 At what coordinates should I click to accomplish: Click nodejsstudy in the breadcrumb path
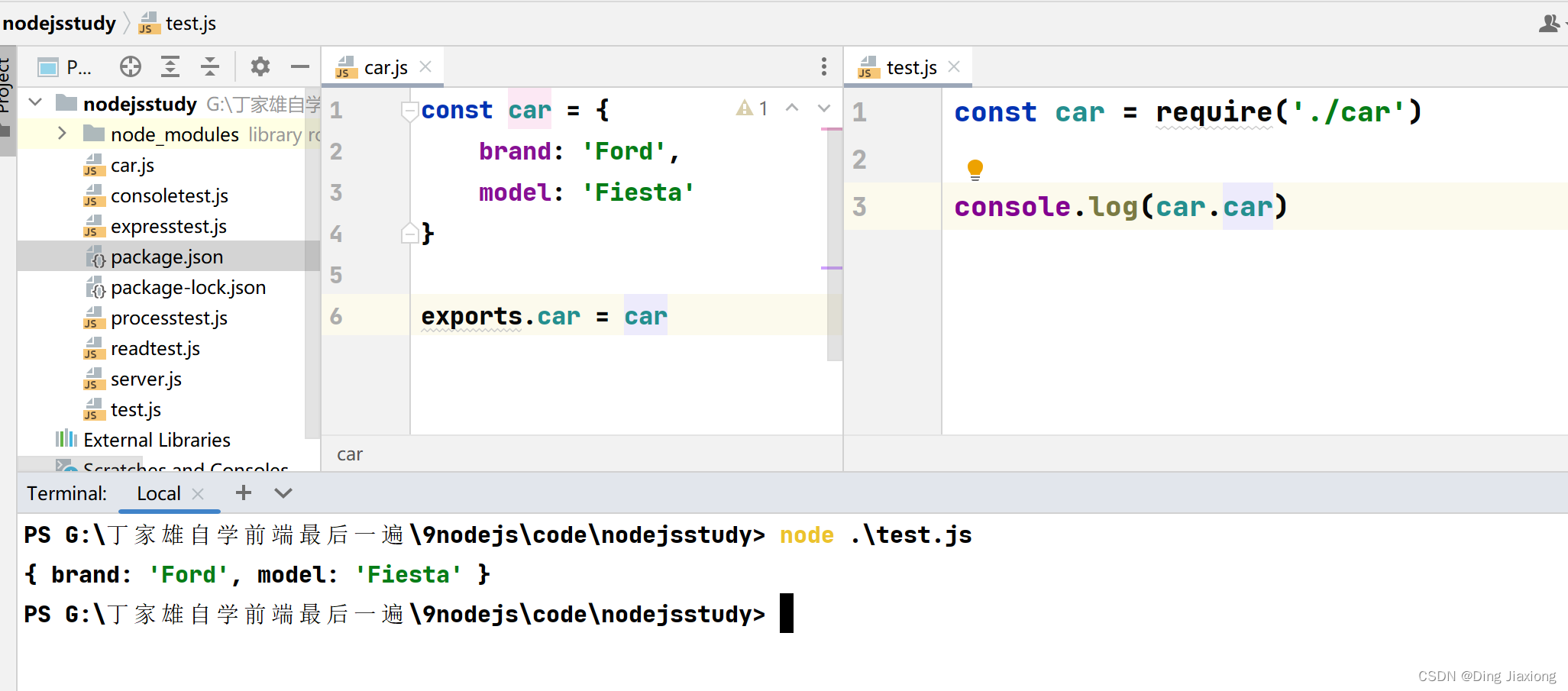coord(59,23)
